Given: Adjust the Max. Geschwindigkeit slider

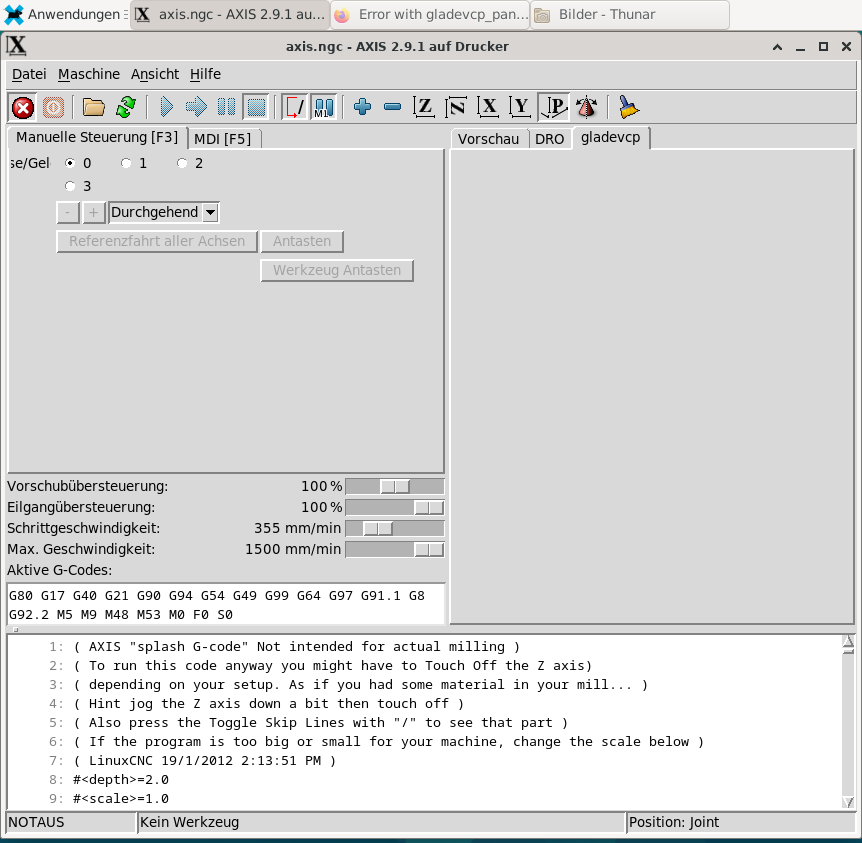Looking at the screenshot, I should click(x=395, y=549).
